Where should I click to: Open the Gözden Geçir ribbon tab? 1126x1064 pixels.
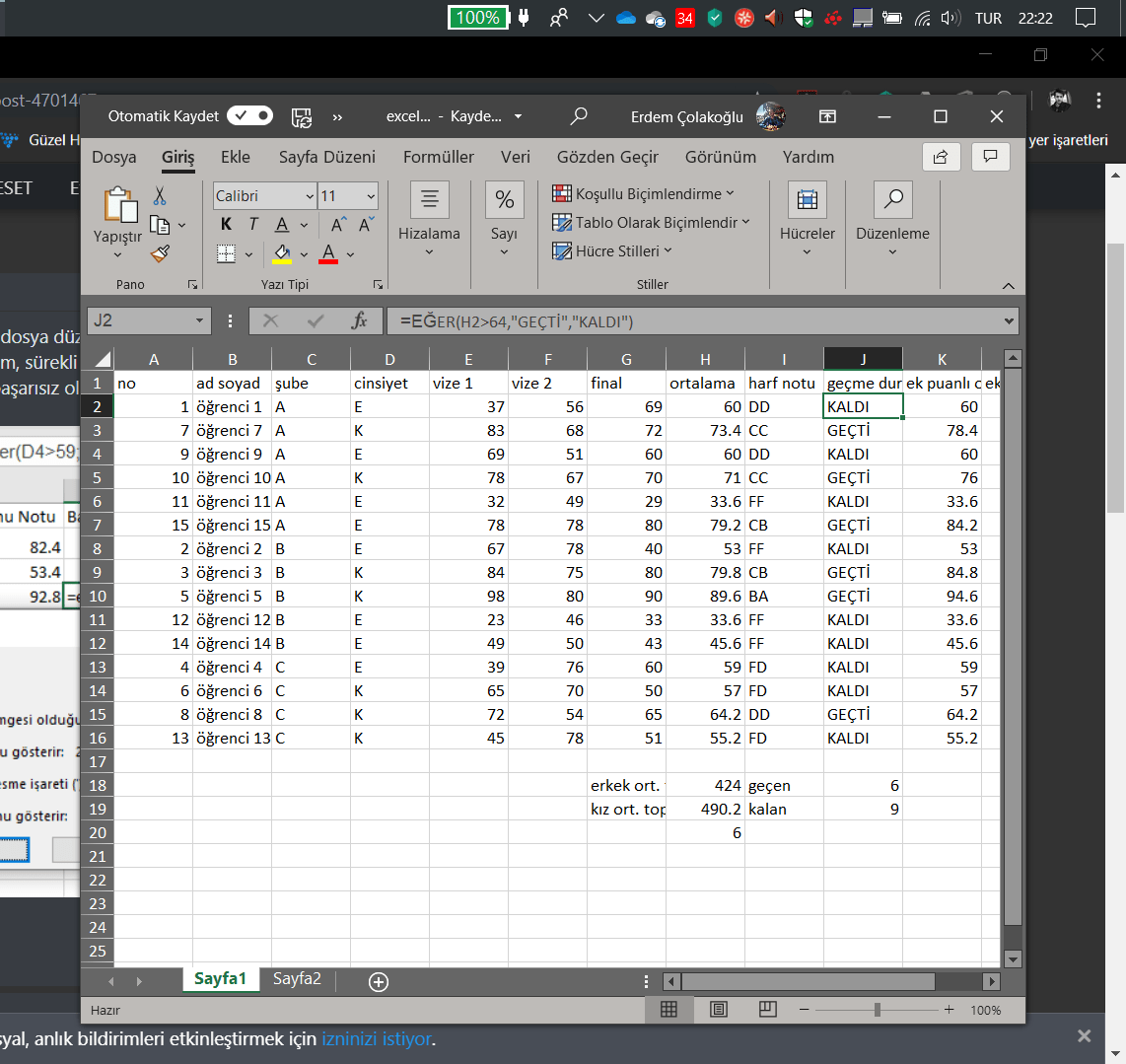coord(607,157)
